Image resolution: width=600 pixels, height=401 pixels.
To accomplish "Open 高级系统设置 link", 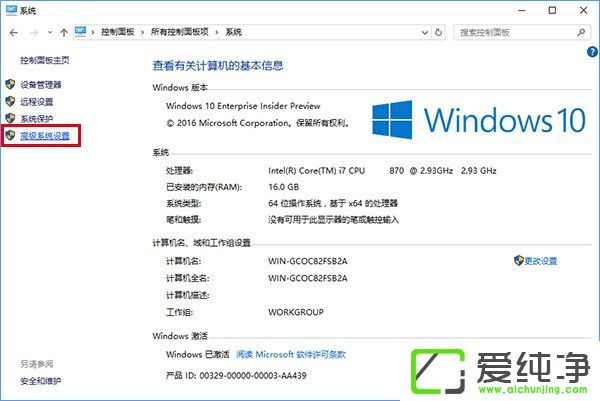I will [45, 136].
